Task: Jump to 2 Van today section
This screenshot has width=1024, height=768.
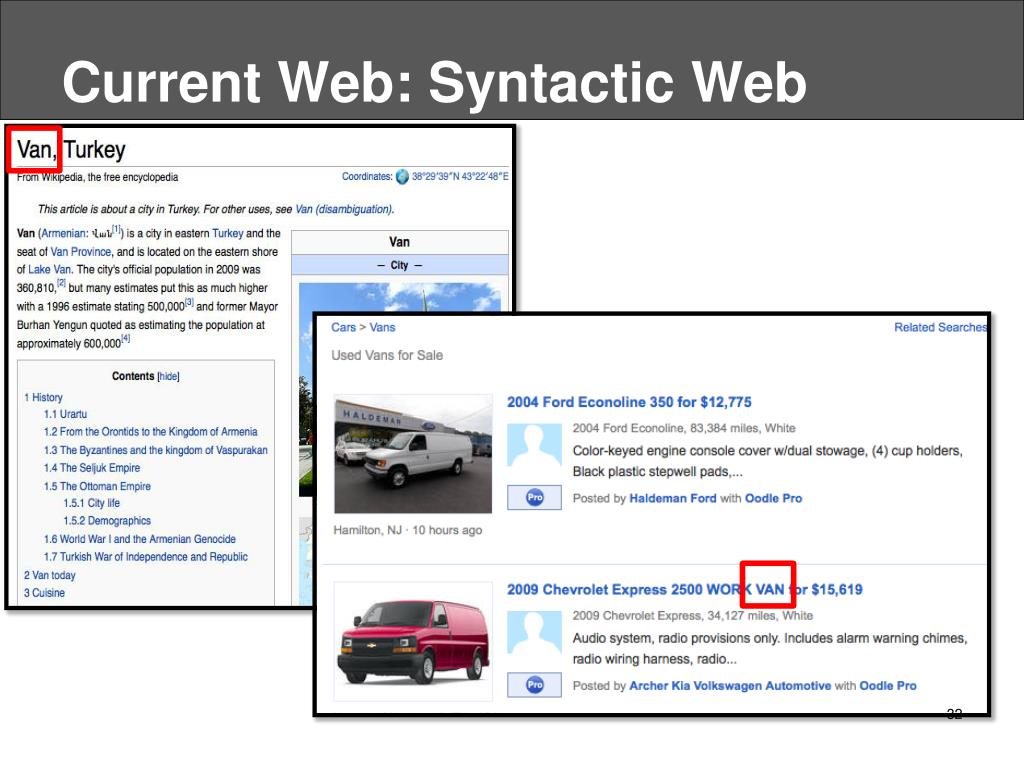Action: (x=50, y=575)
